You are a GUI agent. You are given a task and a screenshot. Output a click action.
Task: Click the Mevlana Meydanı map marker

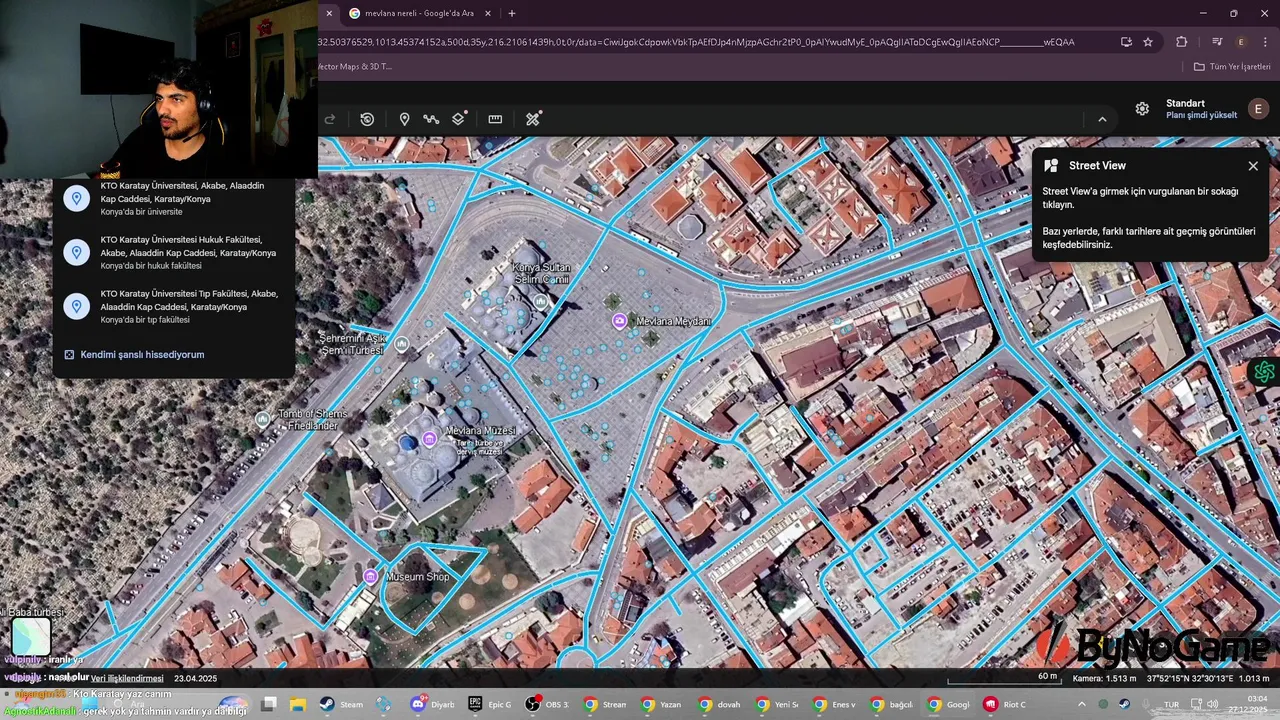click(620, 321)
